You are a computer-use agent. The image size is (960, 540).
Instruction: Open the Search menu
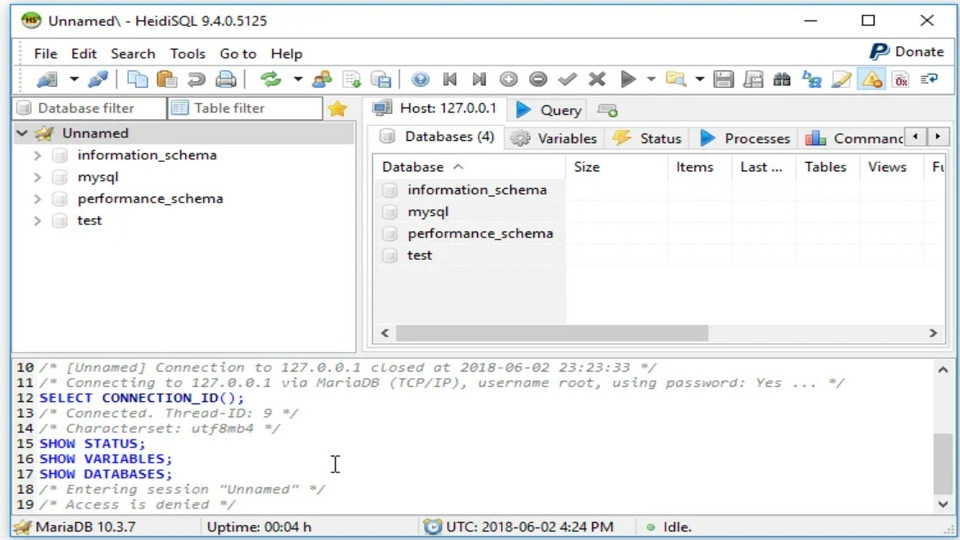click(133, 54)
